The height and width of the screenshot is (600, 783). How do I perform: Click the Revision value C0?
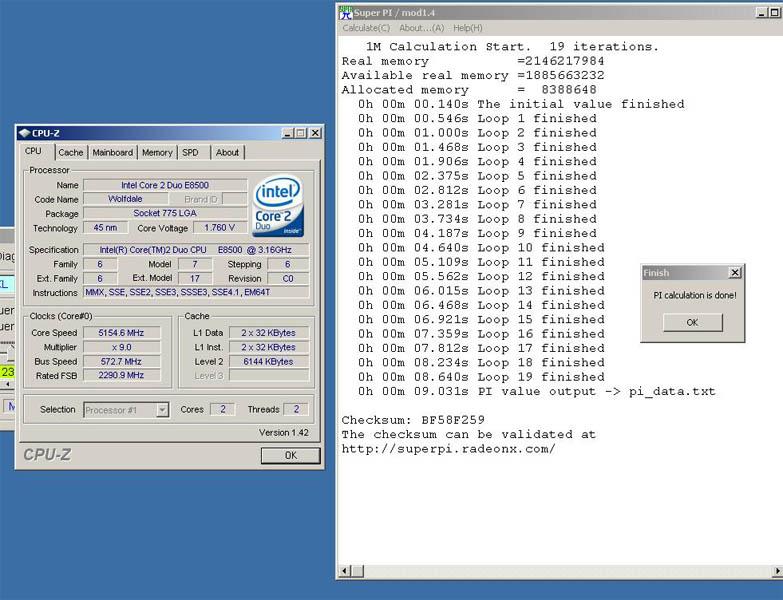(288, 279)
